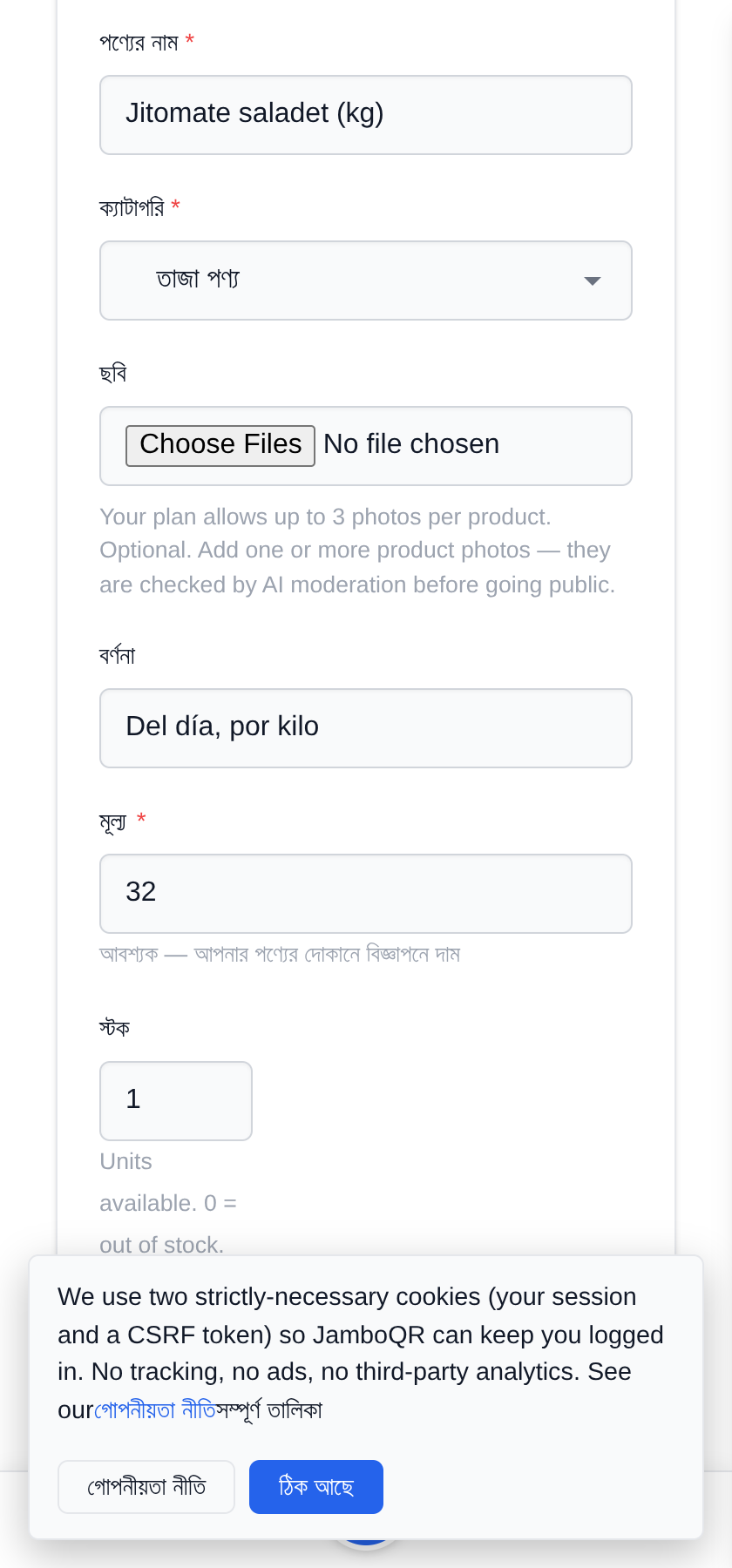Click the outlined গোপনীয়তা নীতি button
This screenshot has width=732, height=1568.
tap(146, 1487)
